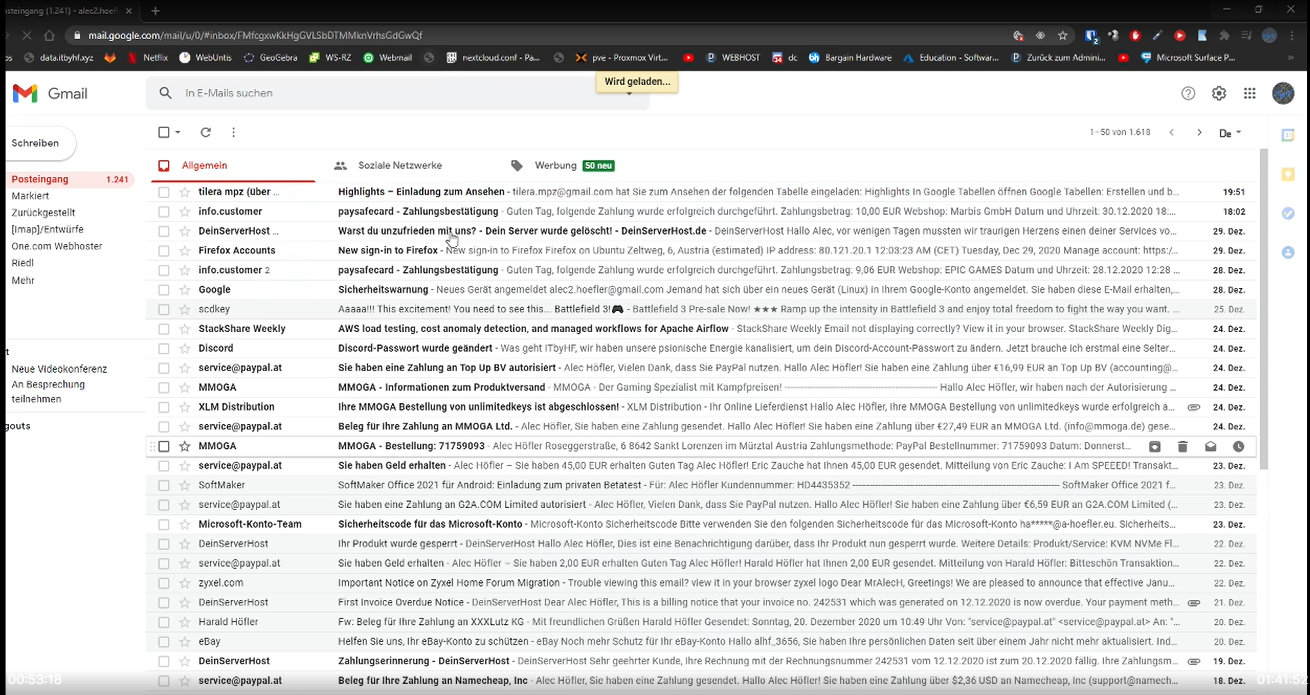1310x695 pixels.
Task: Open Gmail help question mark icon
Action: 1188,93
